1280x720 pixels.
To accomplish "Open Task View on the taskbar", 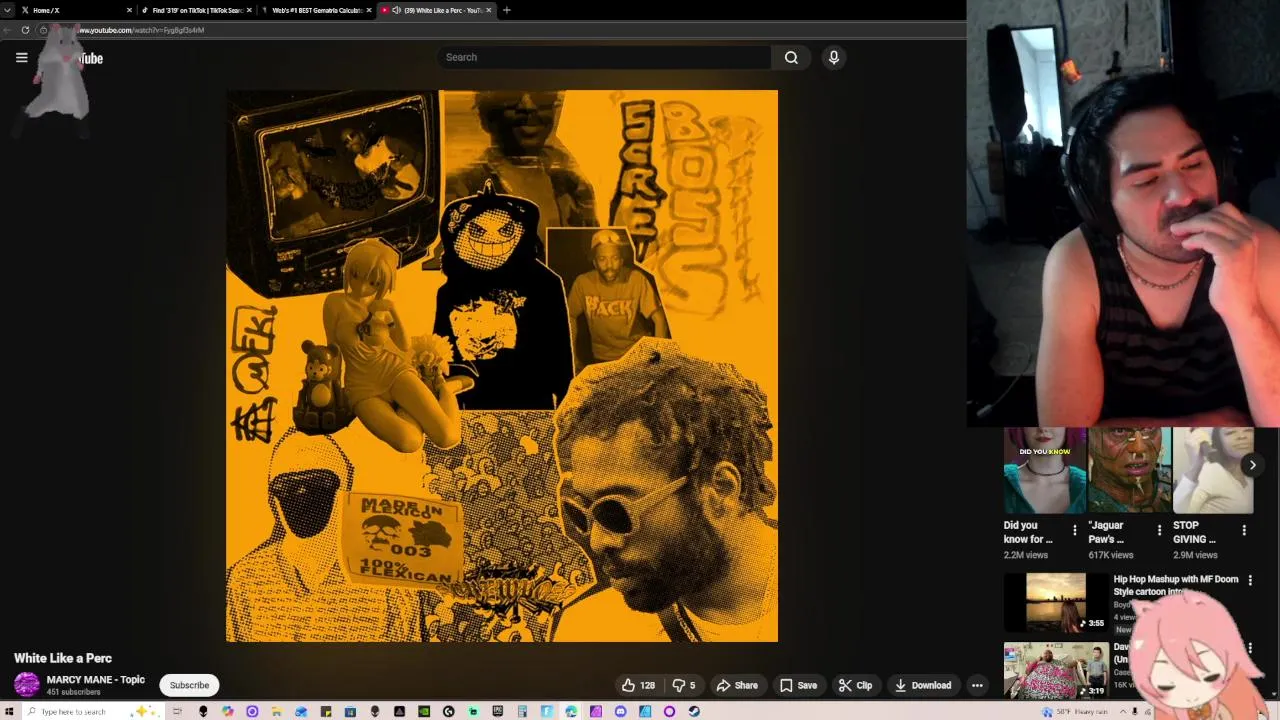I will (177, 712).
